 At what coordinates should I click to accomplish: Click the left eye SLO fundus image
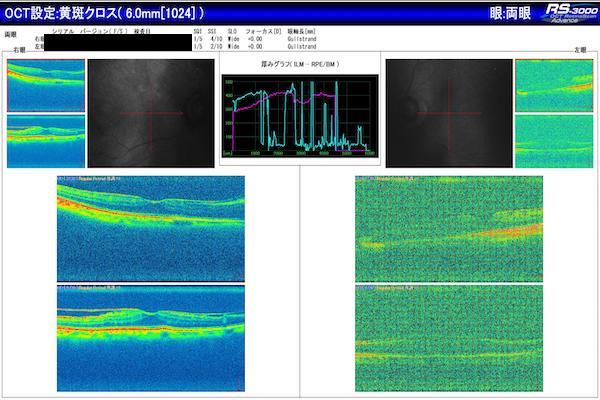coord(447,112)
